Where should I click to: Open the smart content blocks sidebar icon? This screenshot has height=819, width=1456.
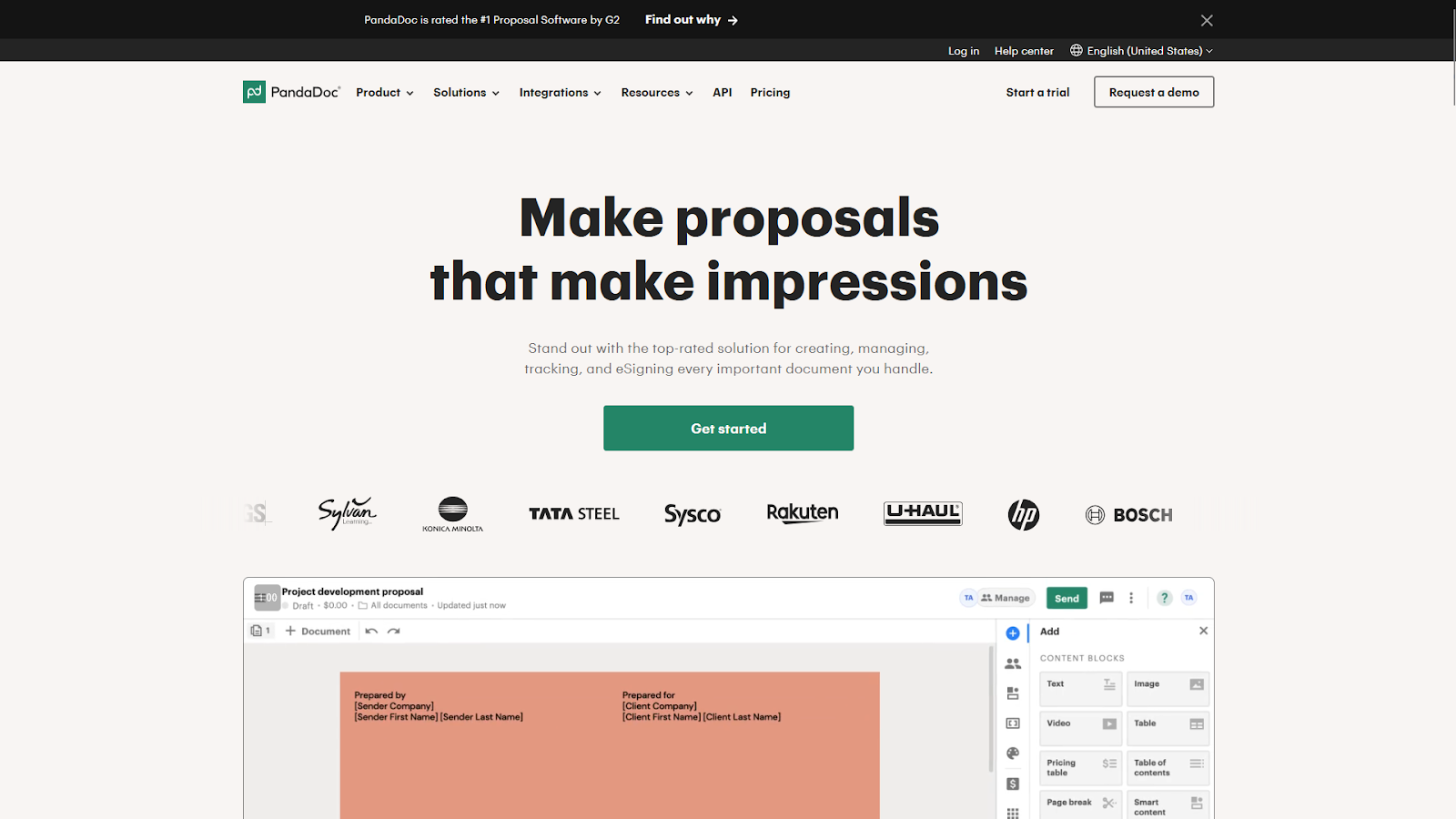coord(1013,693)
